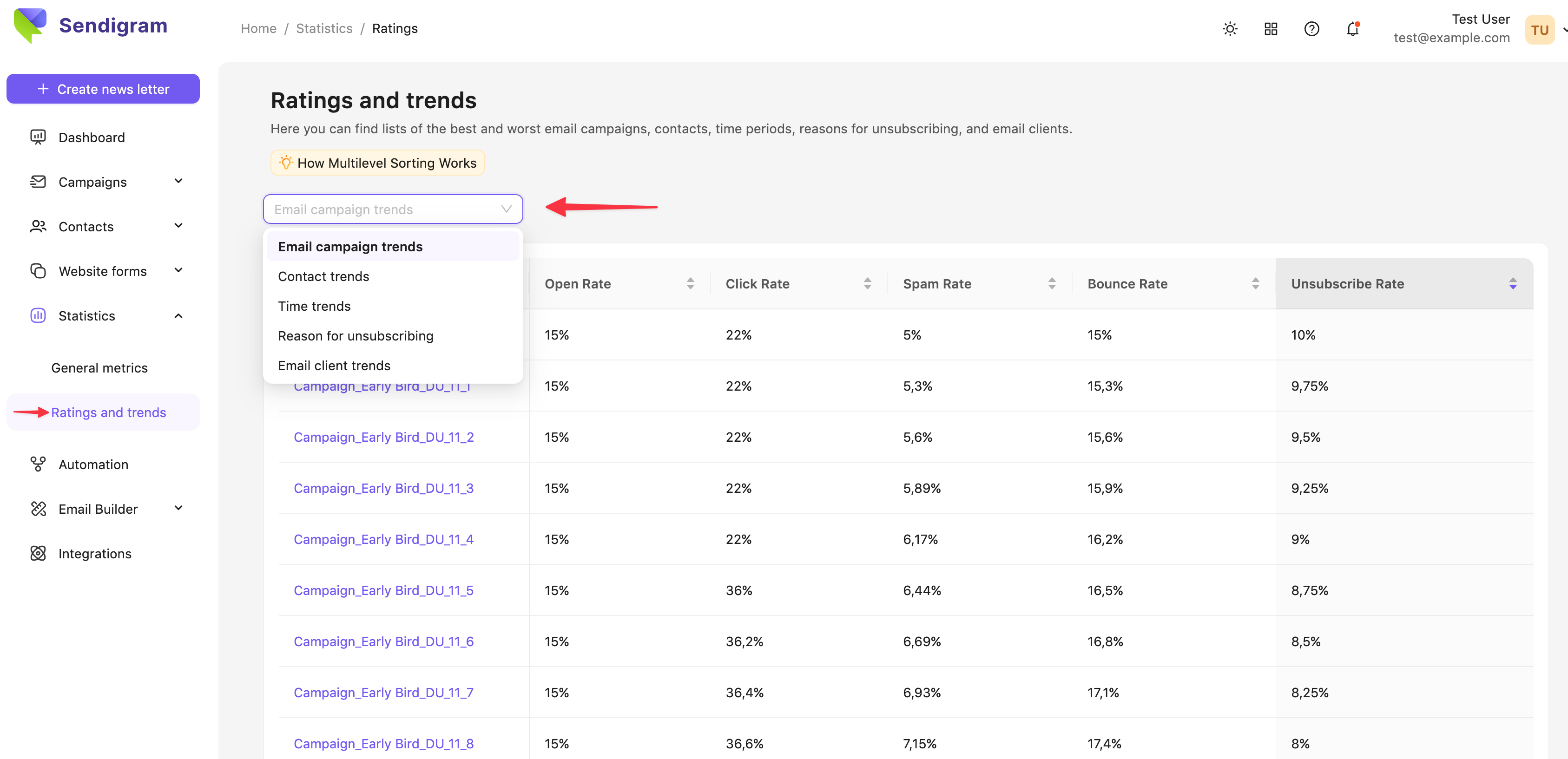This screenshot has width=1568, height=759.
Task: Click the Automation sidebar icon
Action: [x=38, y=464]
